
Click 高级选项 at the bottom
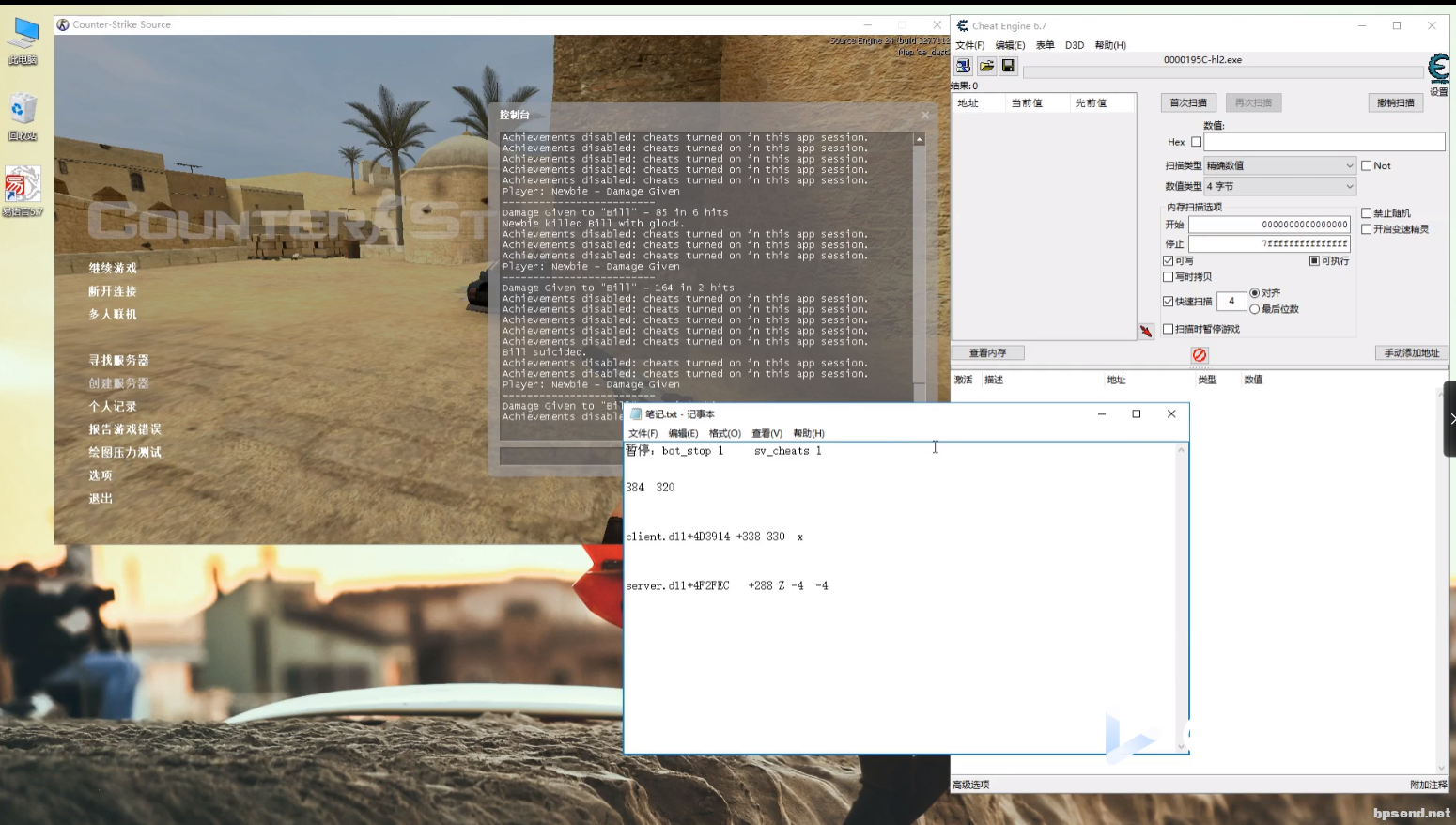[x=970, y=785]
